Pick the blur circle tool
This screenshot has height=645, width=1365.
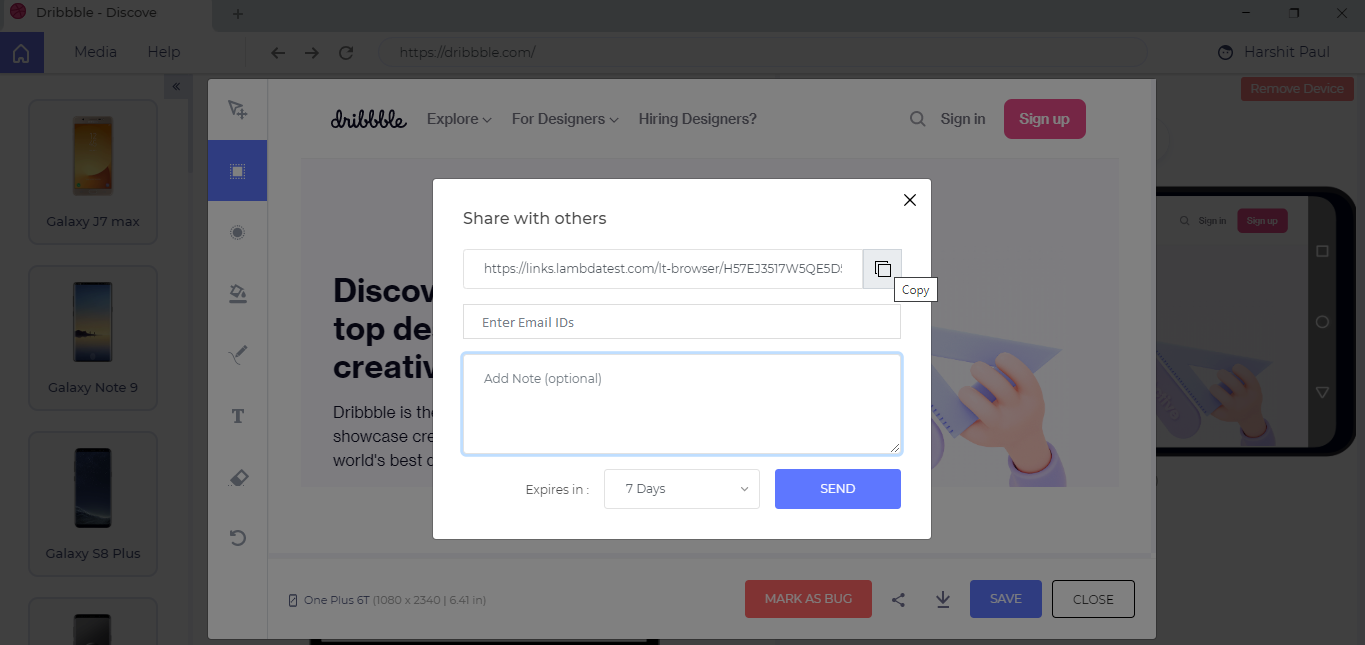tap(238, 232)
